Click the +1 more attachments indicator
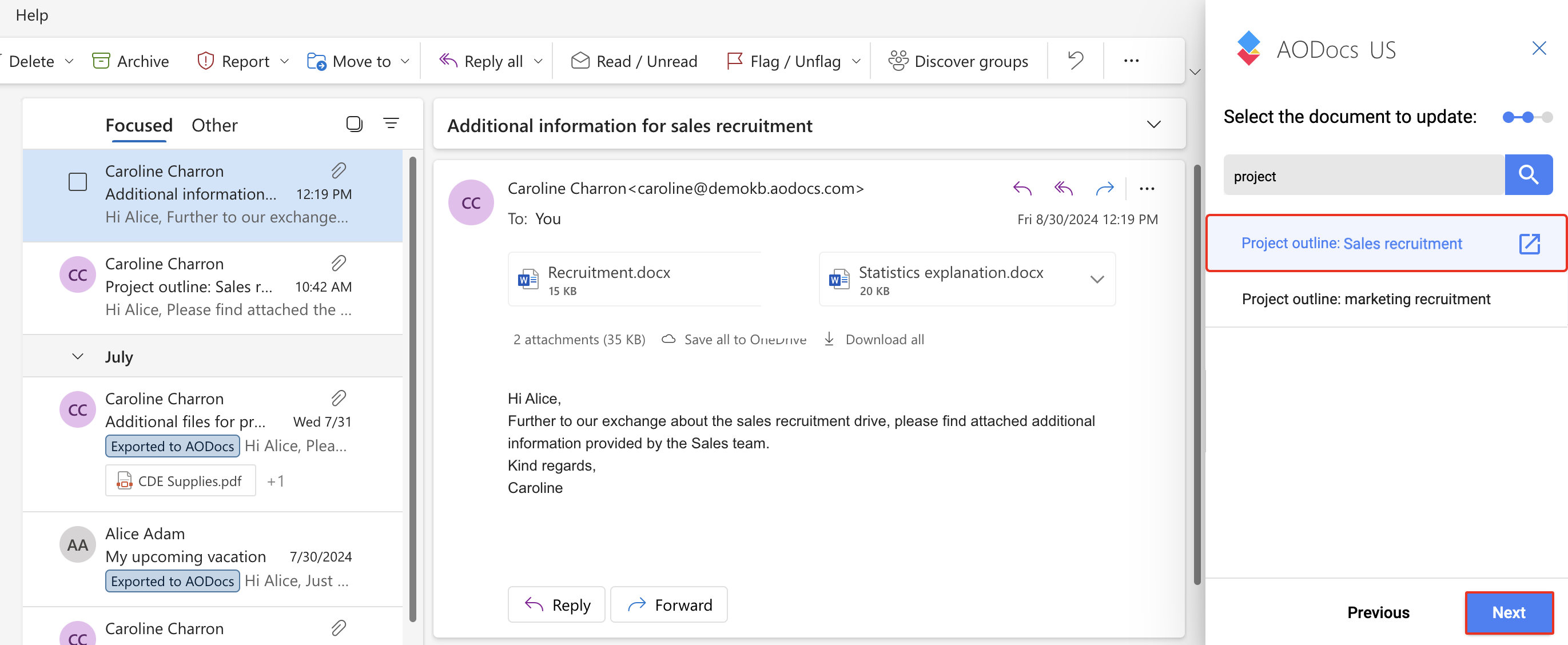This screenshot has width=1568, height=645. [275, 481]
